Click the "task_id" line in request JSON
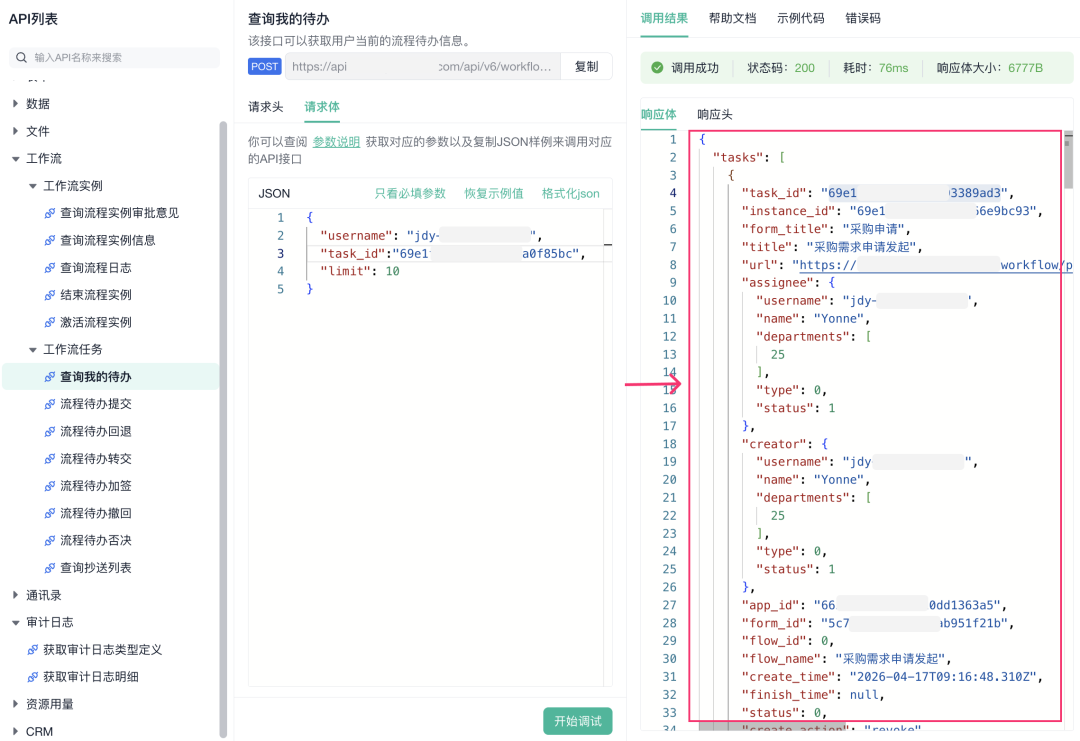The width and height of the screenshot is (1080, 741). click(x=453, y=253)
